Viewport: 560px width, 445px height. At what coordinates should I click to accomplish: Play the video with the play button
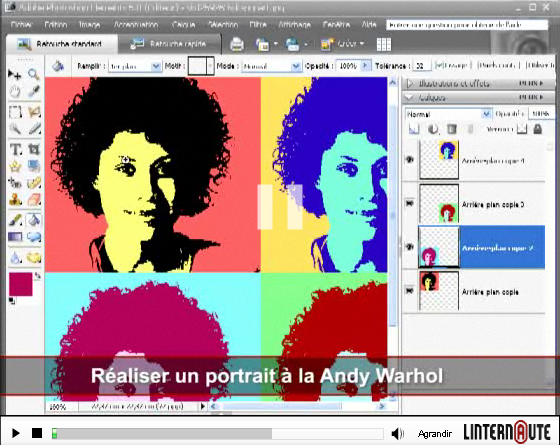(x=15, y=433)
